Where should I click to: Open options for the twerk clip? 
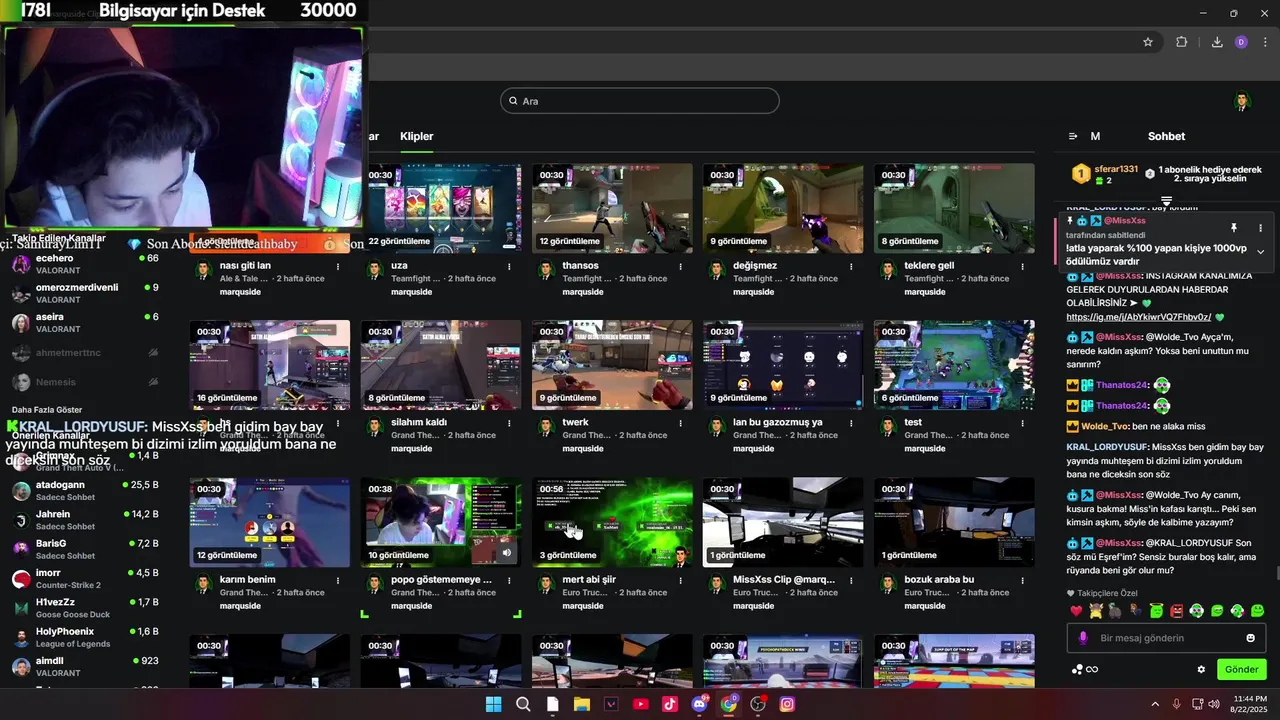680,423
